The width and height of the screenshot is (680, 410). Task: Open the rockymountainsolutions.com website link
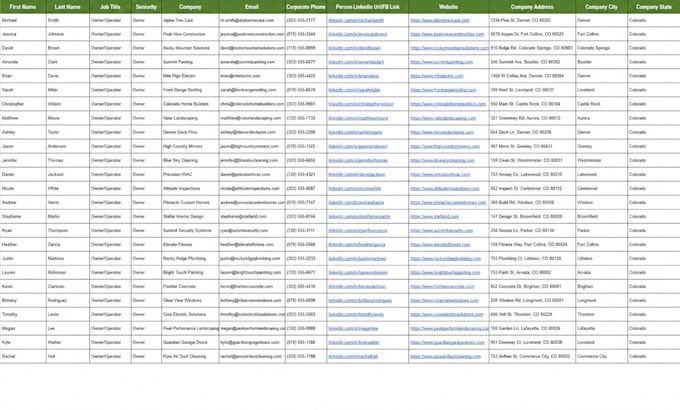pyautogui.click(x=449, y=48)
